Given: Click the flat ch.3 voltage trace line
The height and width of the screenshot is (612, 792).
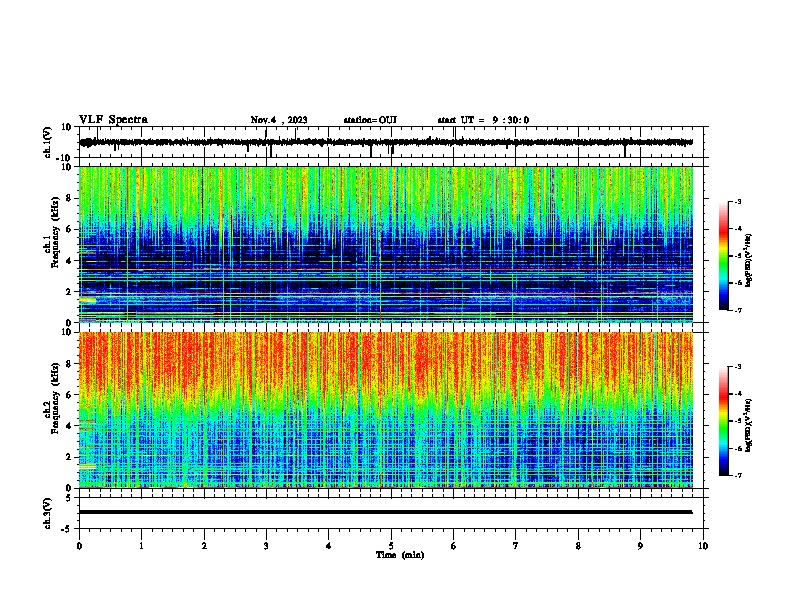Looking at the screenshot, I should point(386,512).
